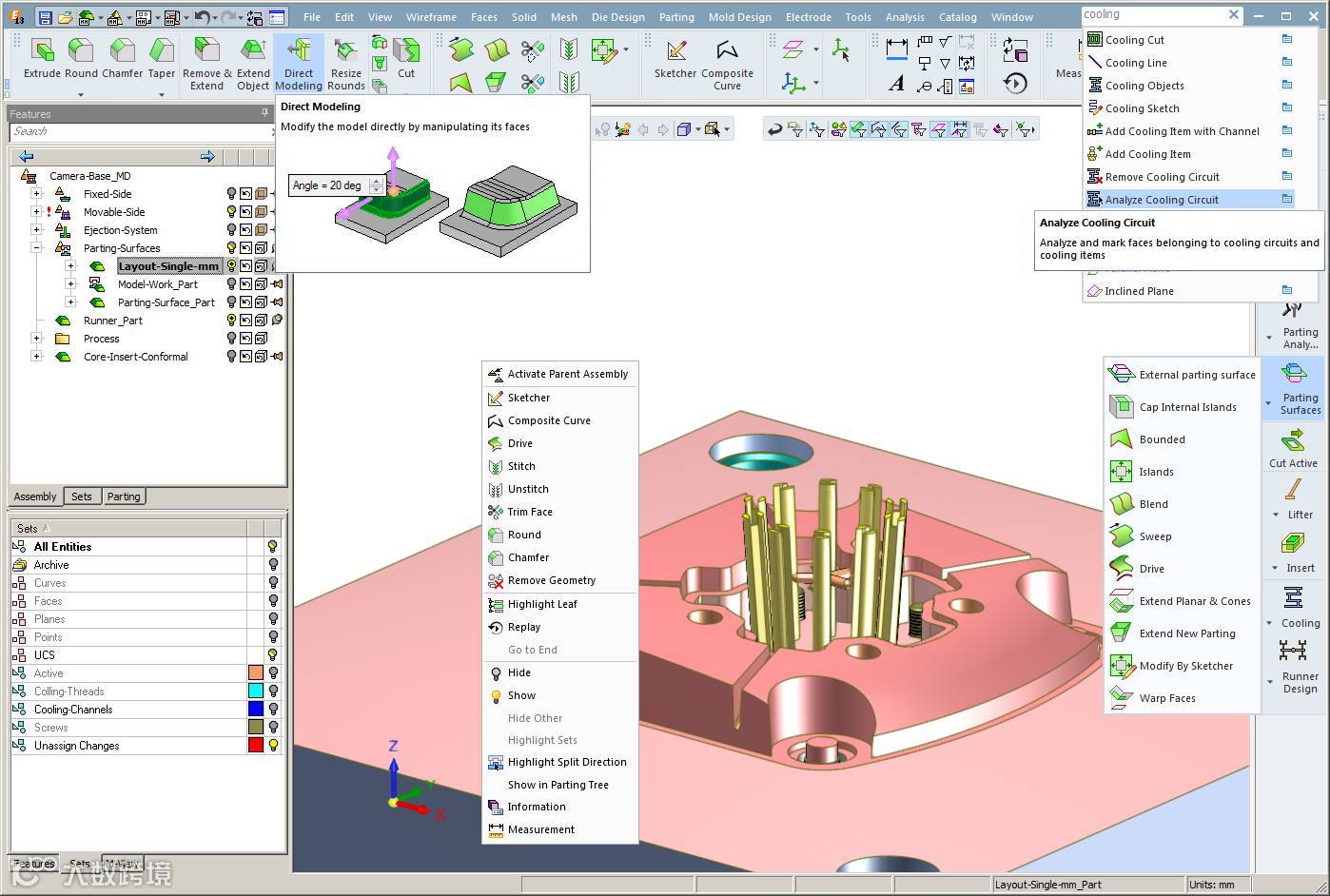Select Analyze Cooling Circuit search result
Viewport: 1330px width, 896px height.
(1189, 200)
